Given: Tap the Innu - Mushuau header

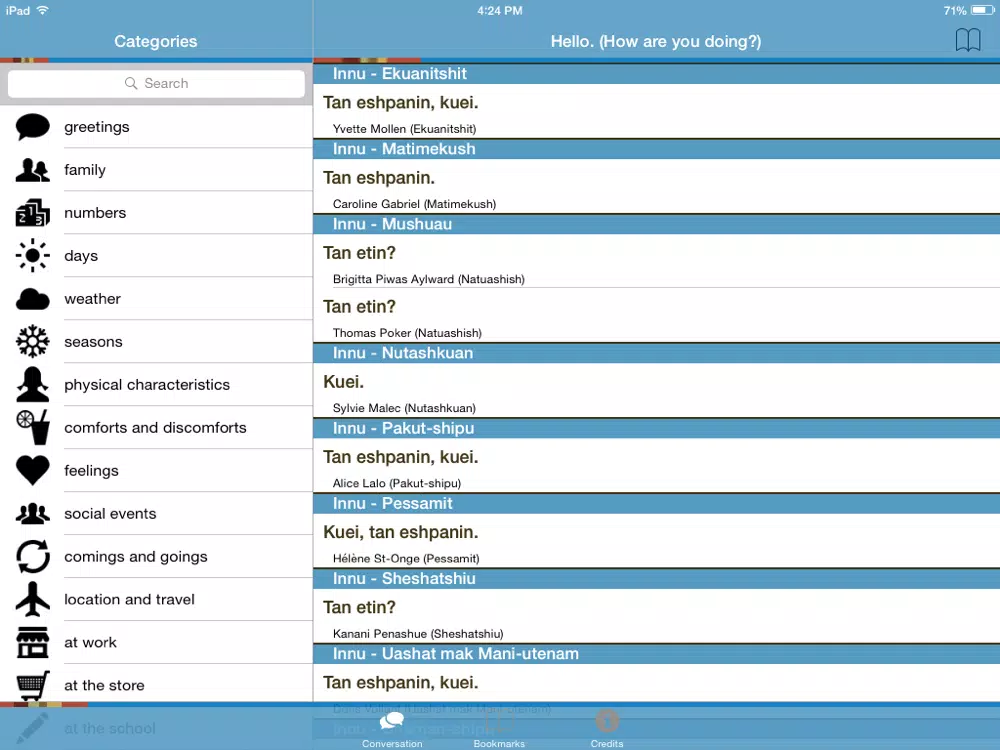Looking at the screenshot, I should click(x=656, y=224).
